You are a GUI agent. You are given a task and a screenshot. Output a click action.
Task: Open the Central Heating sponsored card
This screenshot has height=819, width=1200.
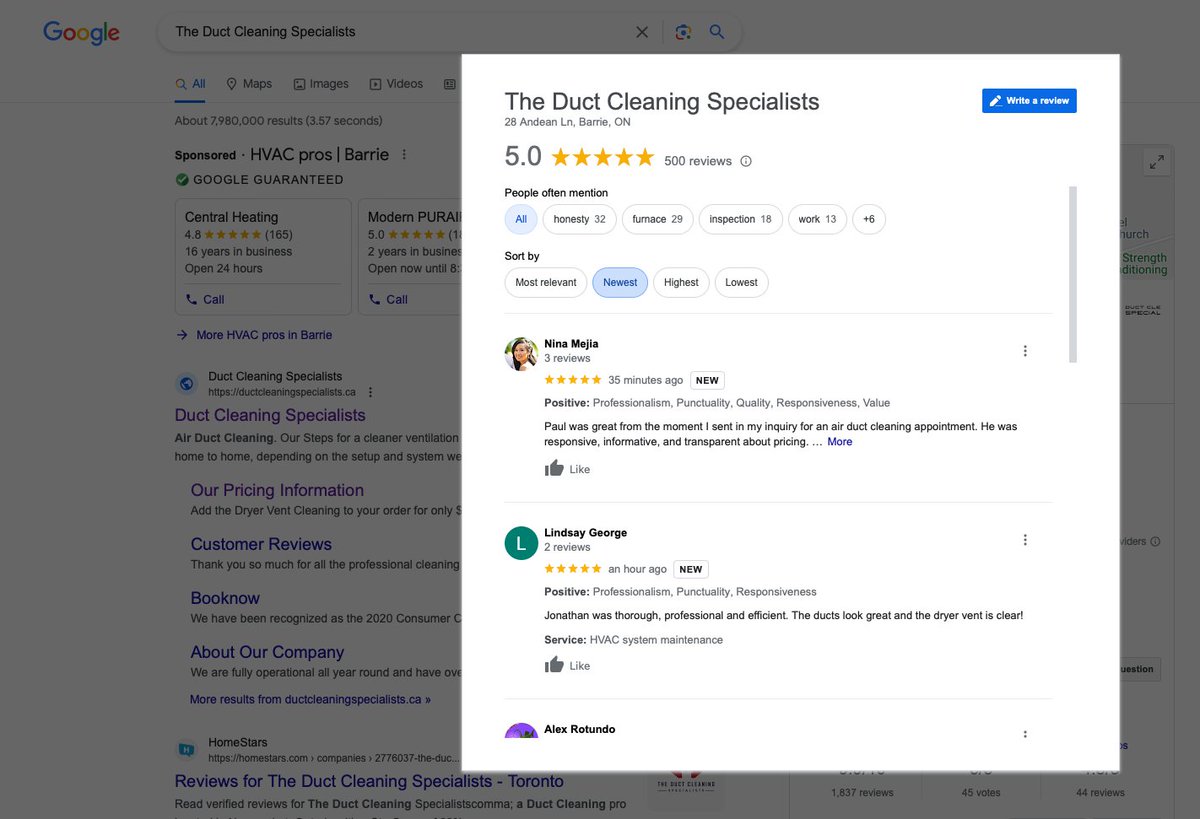tap(263, 257)
